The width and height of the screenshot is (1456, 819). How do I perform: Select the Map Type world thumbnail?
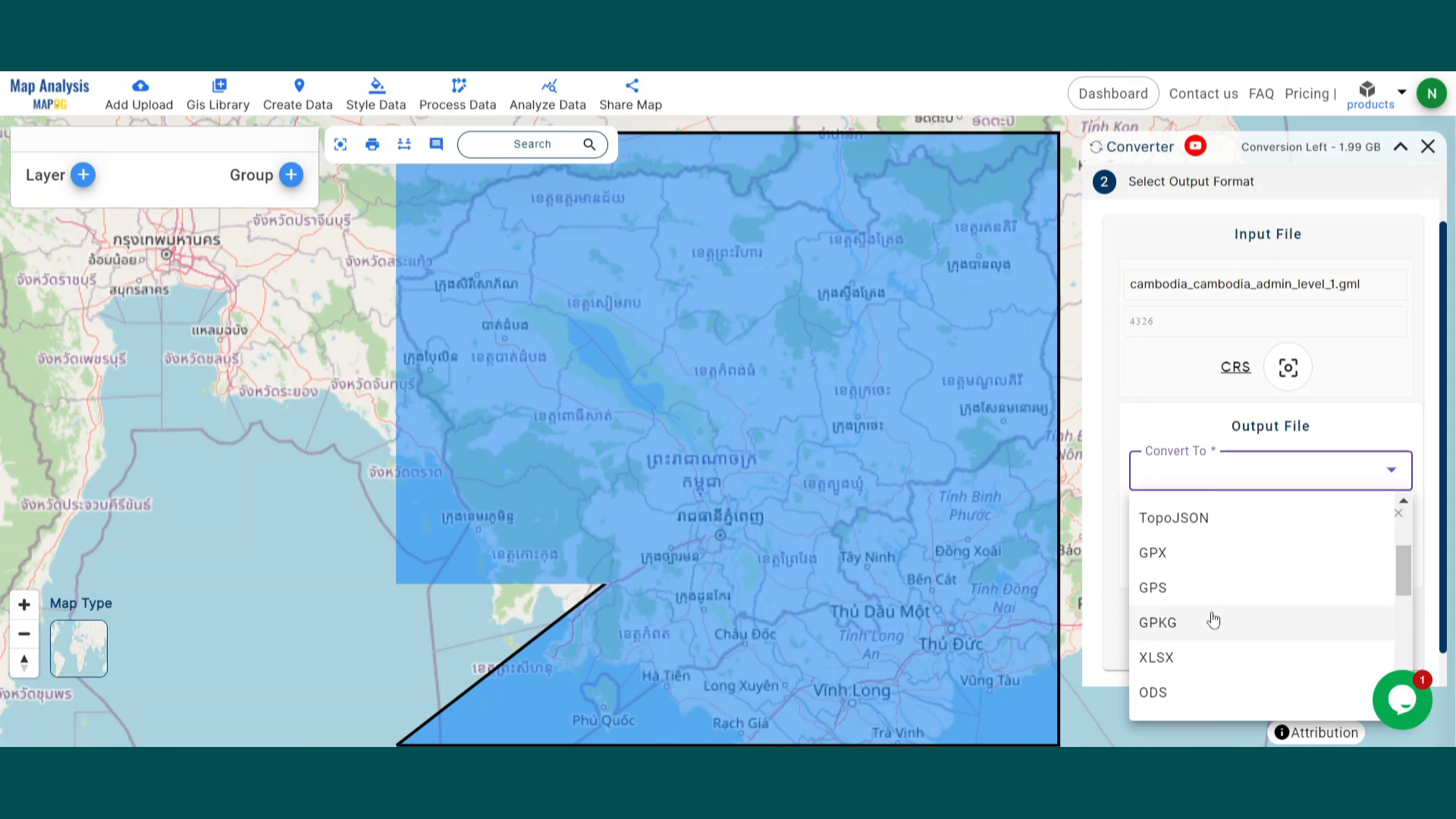tap(79, 648)
